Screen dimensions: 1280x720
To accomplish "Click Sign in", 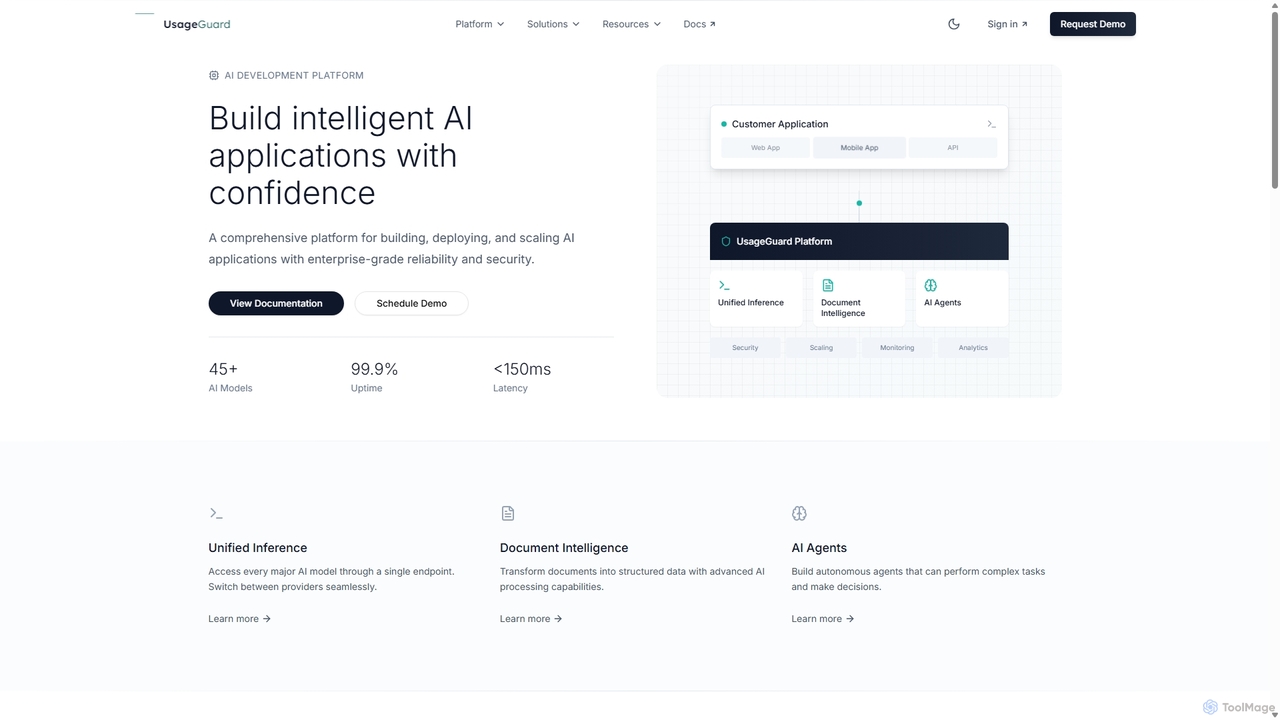I will [x=1007, y=24].
